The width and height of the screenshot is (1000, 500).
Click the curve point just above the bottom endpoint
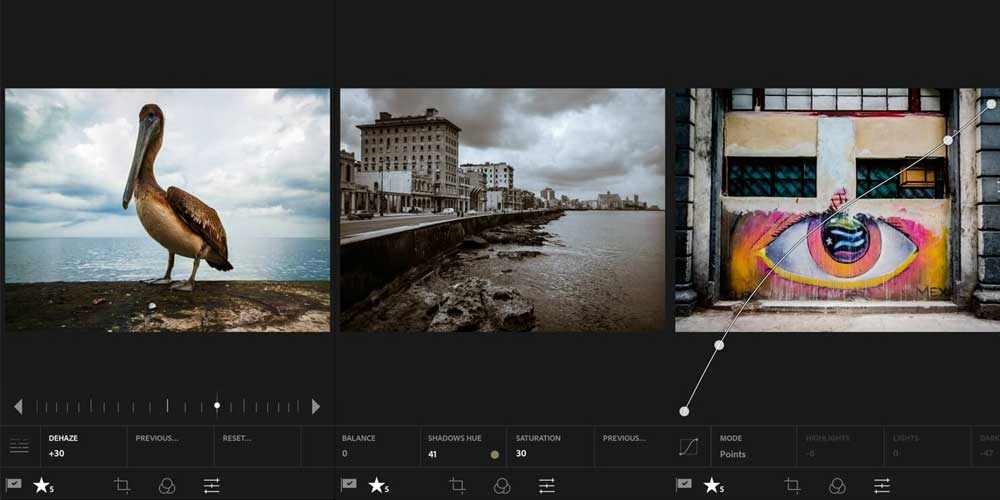point(719,345)
